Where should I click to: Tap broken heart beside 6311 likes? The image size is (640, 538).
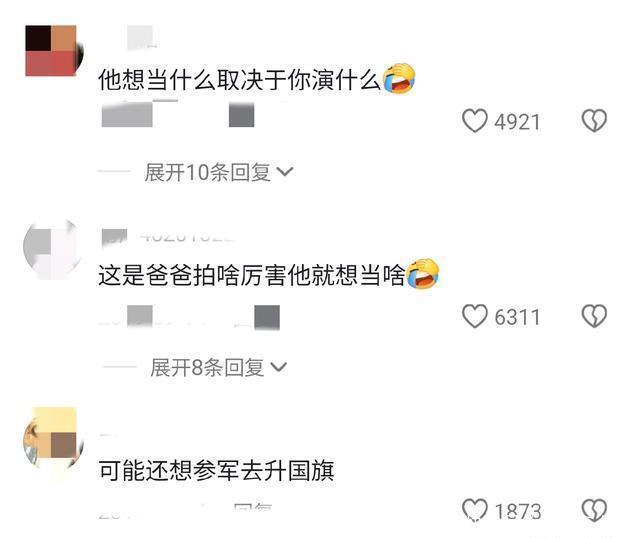point(594,316)
